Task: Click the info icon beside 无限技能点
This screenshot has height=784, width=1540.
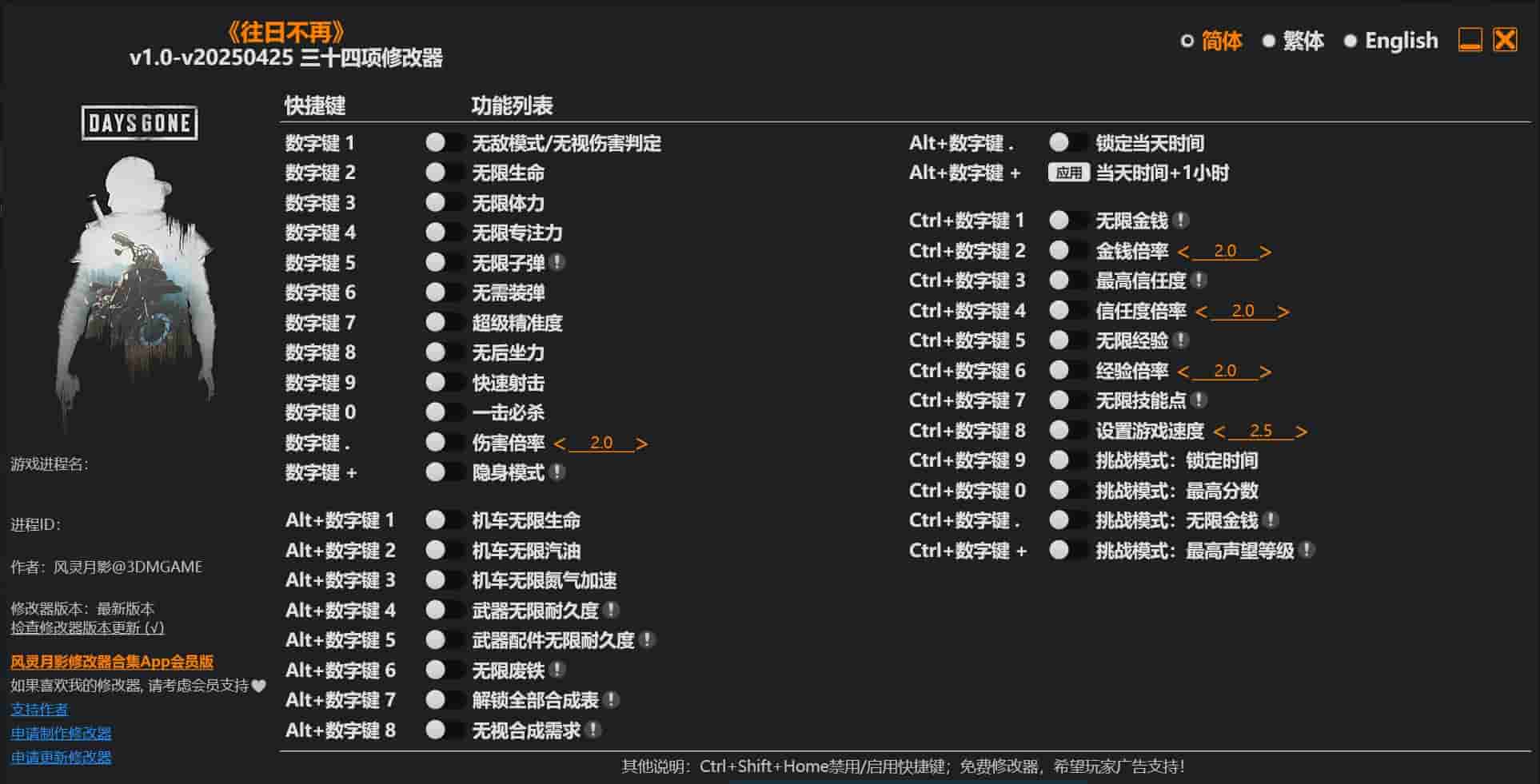Action: pos(1199,400)
